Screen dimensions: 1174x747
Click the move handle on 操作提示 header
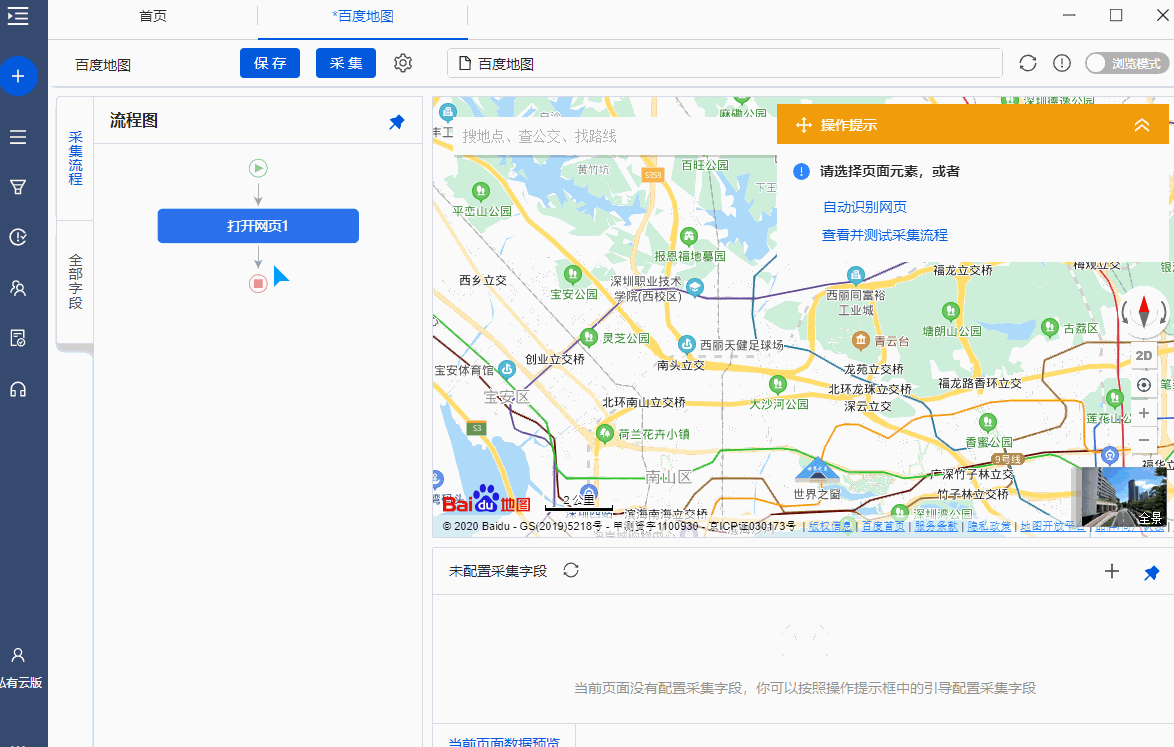(803, 125)
